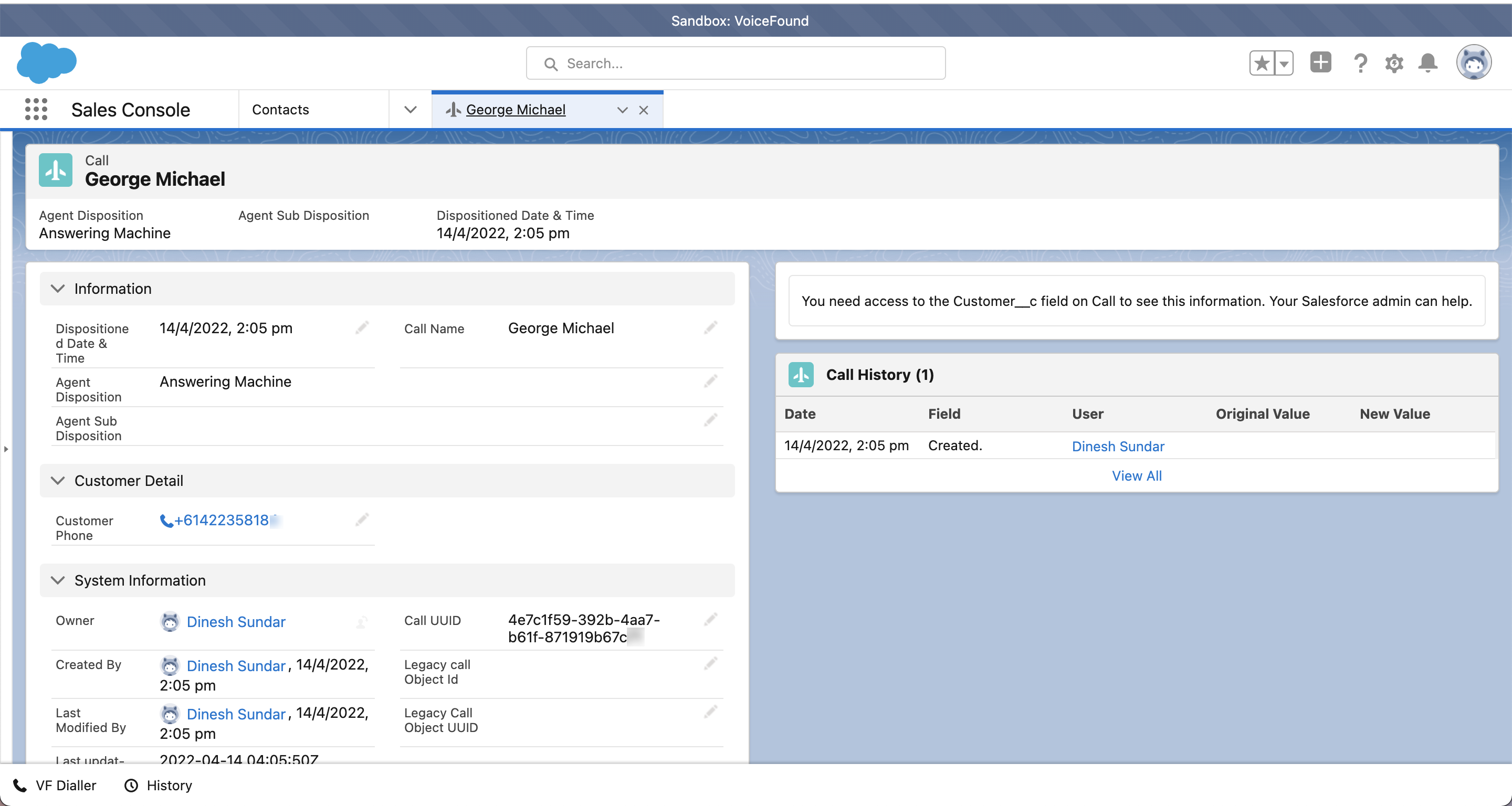Click the phone icon beside customer number

[x=166, y=521]
